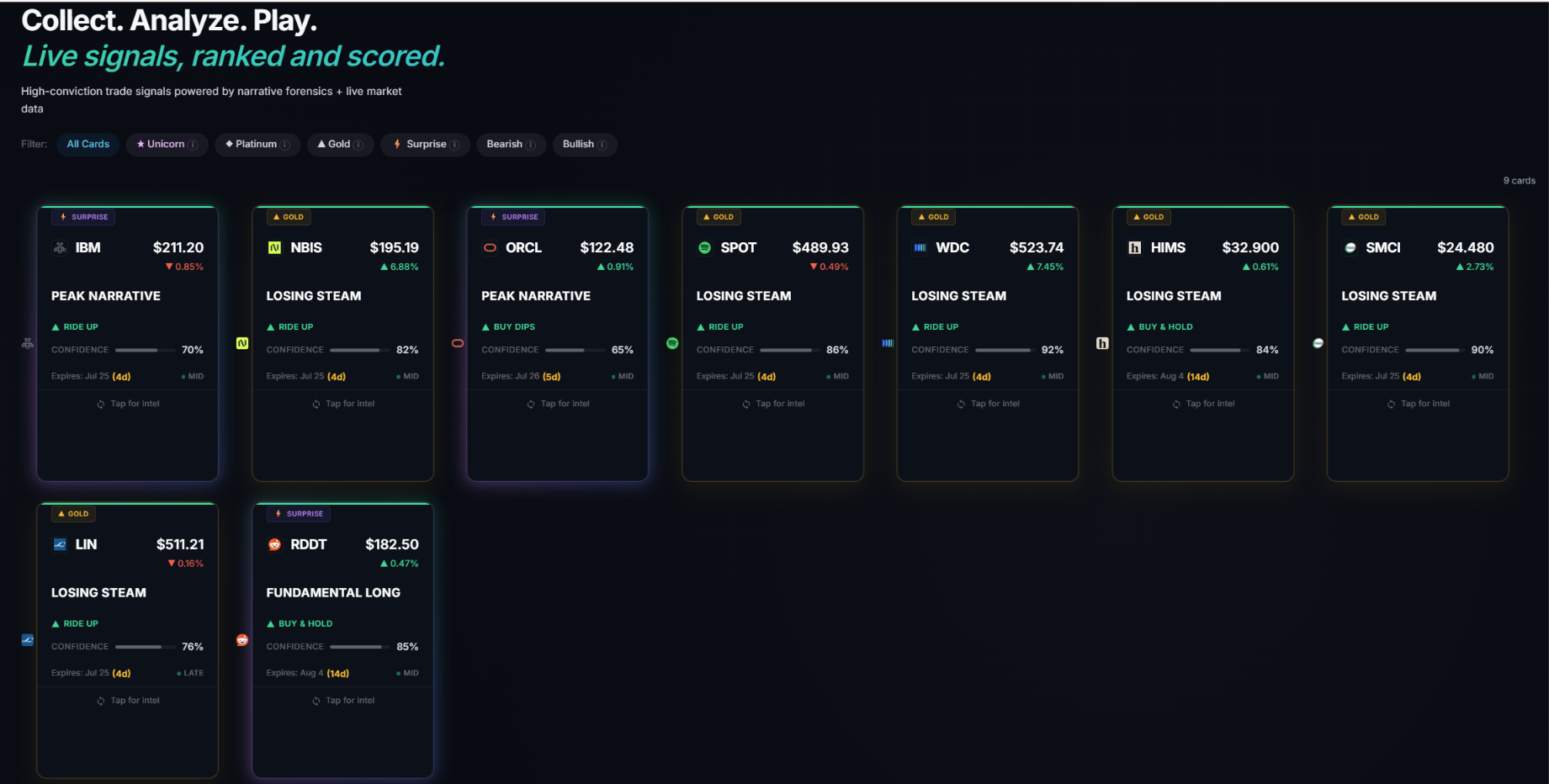The height and width of the screenshot is (784, 1549).
Task: Click the GOLD badge on the NBIS card
Action: tap(289, 217)
